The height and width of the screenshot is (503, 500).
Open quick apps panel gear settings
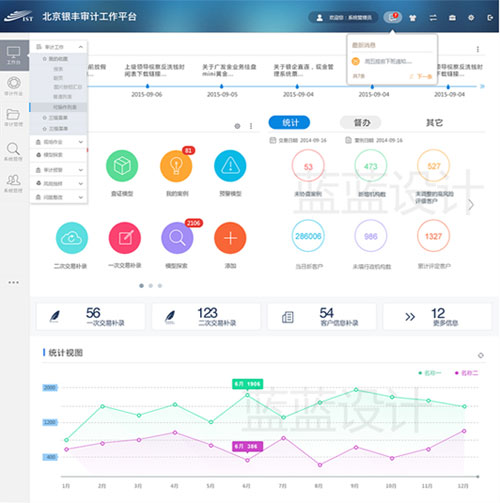point(237,126)
